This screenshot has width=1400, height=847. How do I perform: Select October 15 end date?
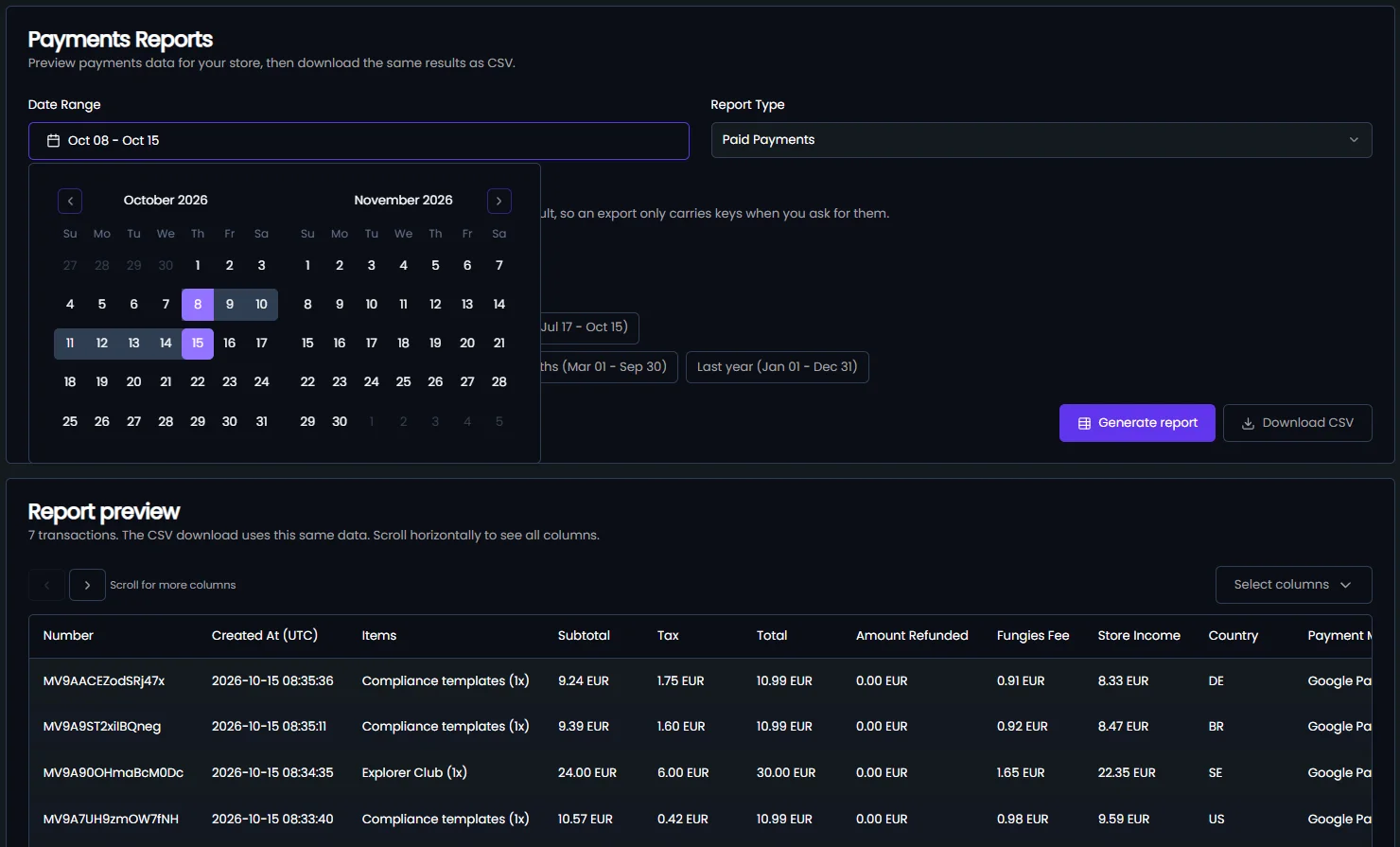click(x=198, y=344)
